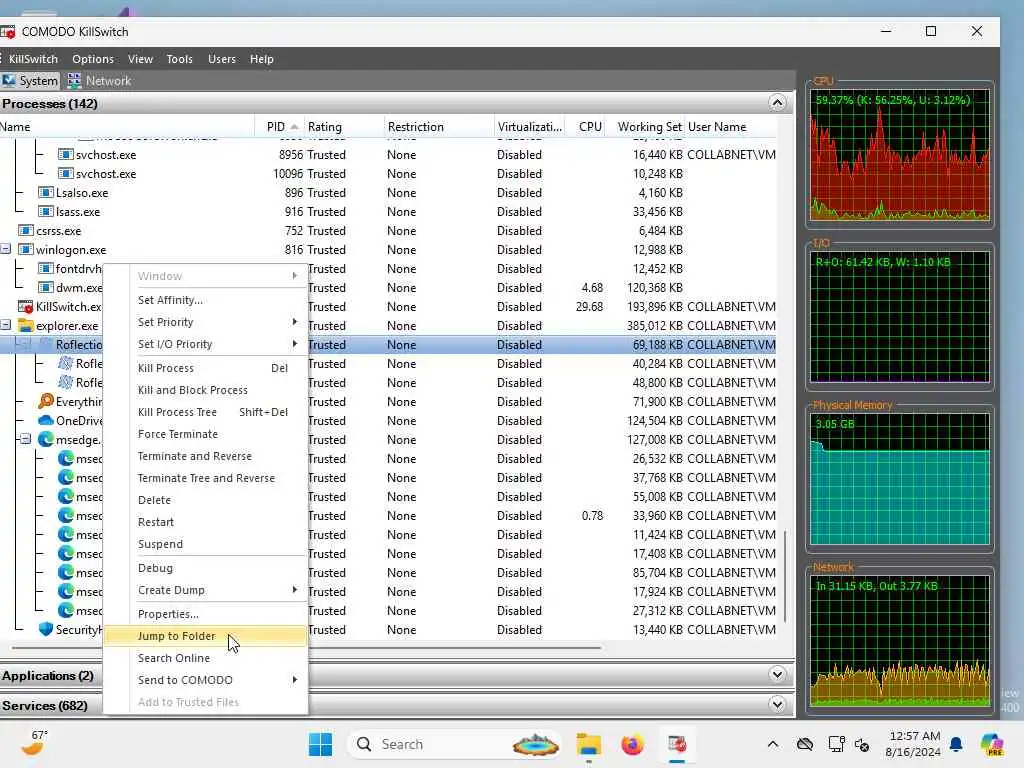Viewport: 1024px width, 768px height.
Task: Expand the Applications section
Action: pyautogui.click(x=777, y=674)
